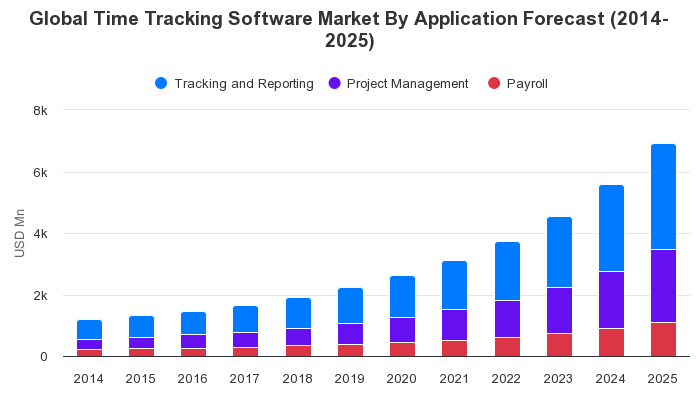Image resolution: width=700 pixels, height=400 pixels.
Task: Click the 2k y-axis label
Action: pos(40,296)
